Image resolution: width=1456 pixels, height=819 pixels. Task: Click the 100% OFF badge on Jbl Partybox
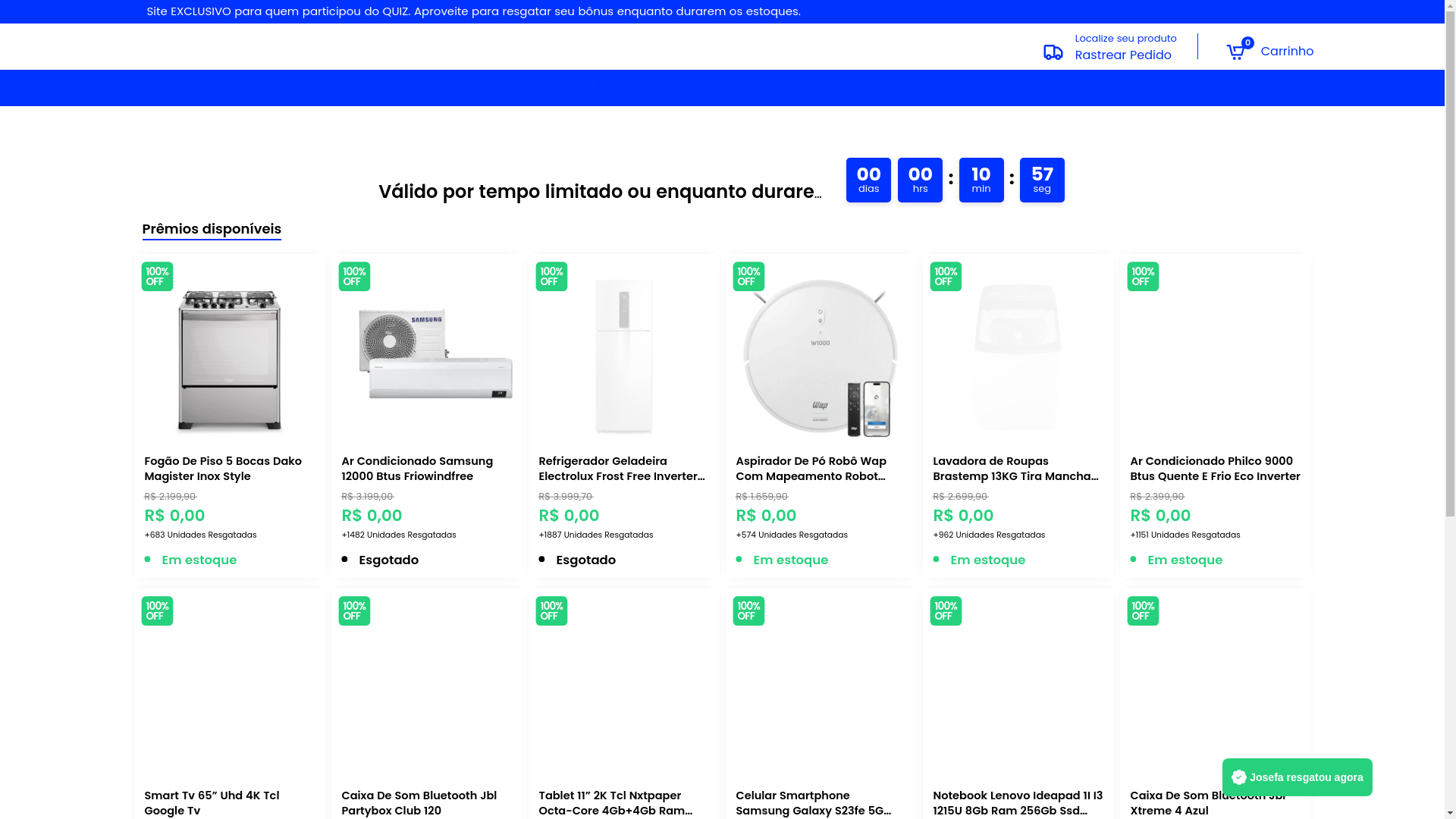(x=354, y=611)
